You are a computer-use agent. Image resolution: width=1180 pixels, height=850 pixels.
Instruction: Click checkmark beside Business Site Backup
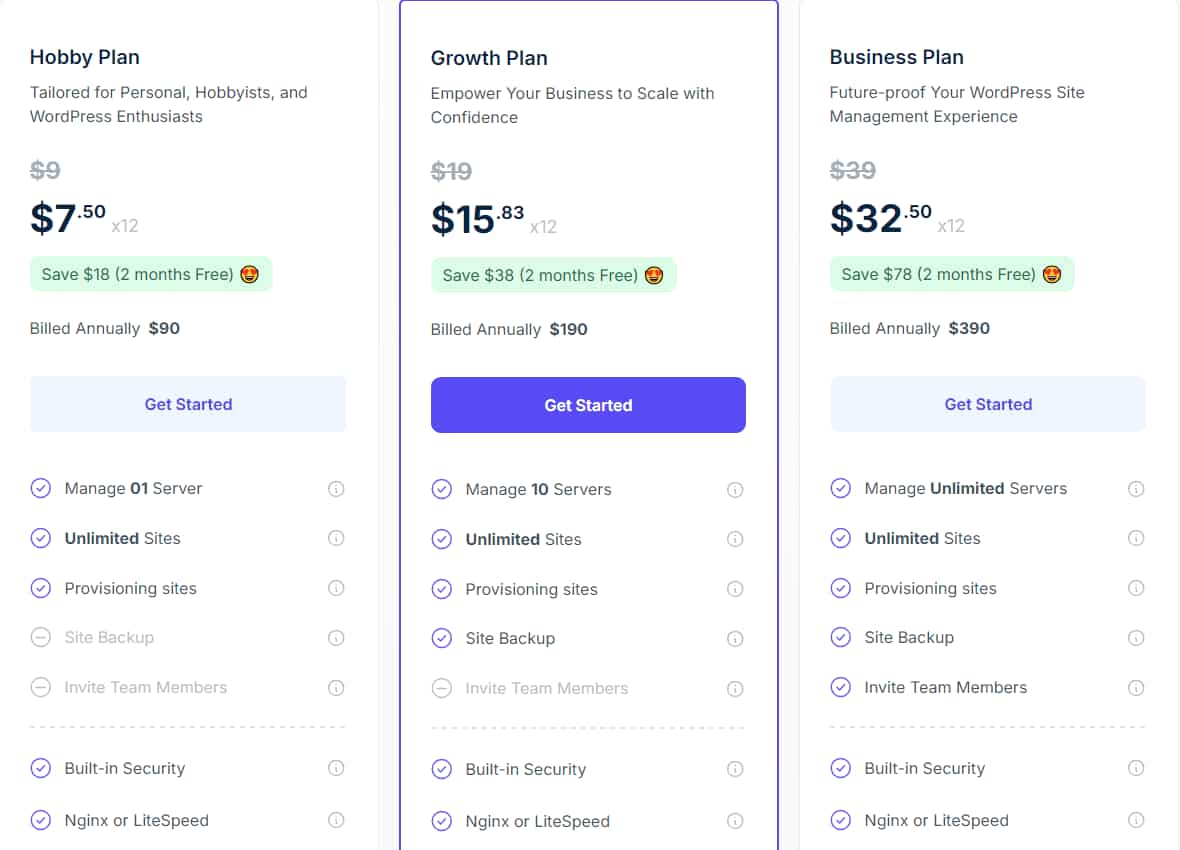pyautogui.click(x=840, y=638)
